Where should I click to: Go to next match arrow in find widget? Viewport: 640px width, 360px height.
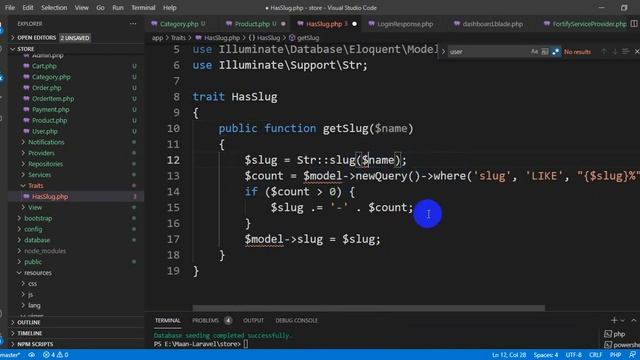click(615, 52)
